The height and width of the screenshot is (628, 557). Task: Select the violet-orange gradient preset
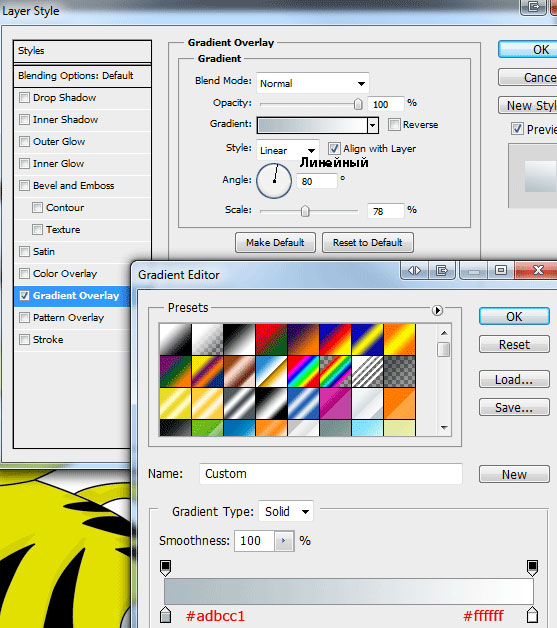click(x=303, y=339)
